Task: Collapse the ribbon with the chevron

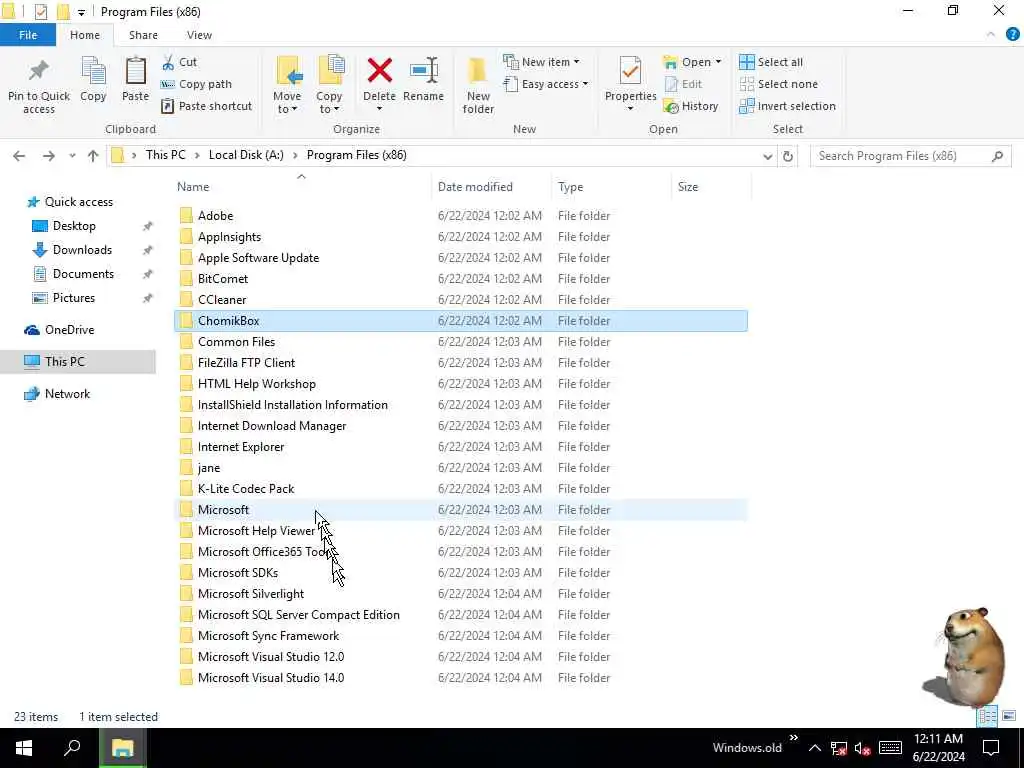Action: (x=991, y=35)
